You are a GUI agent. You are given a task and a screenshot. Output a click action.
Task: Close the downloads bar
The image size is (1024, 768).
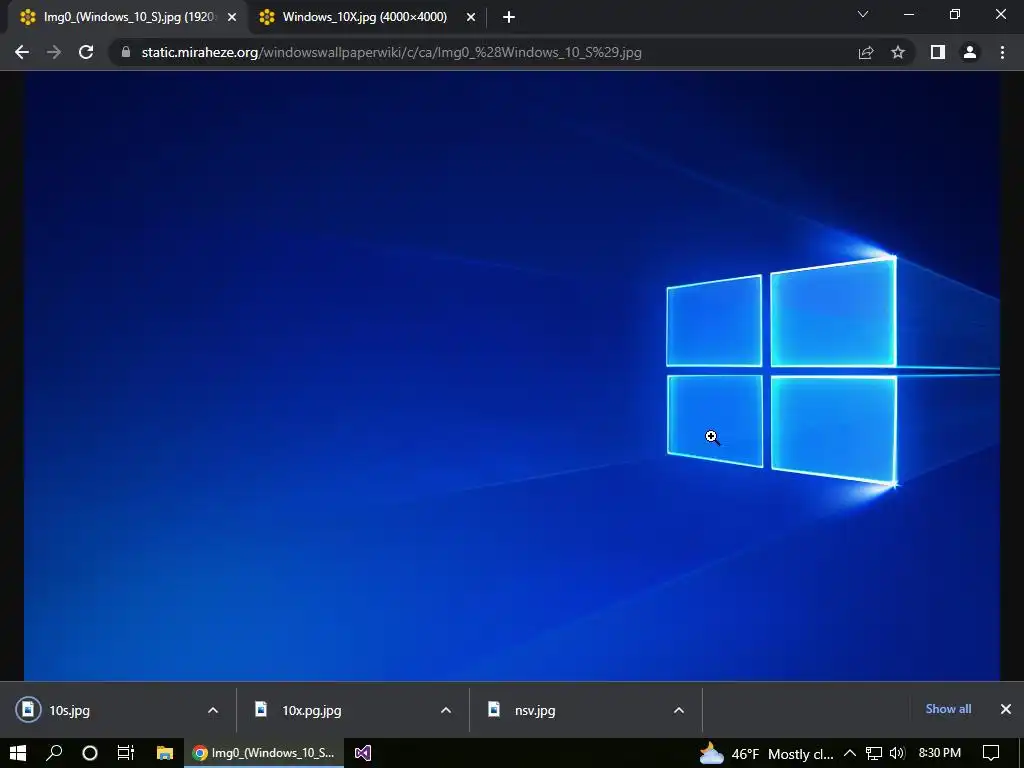(x=1006, y=709)
